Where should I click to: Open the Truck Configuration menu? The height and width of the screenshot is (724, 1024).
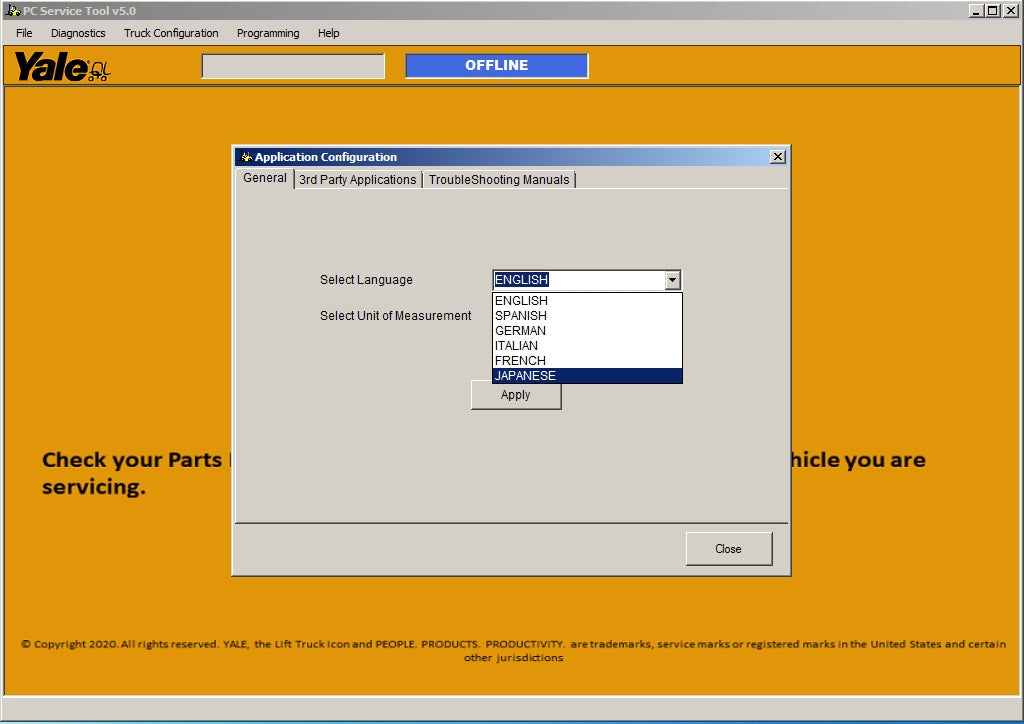pos(171,33)
